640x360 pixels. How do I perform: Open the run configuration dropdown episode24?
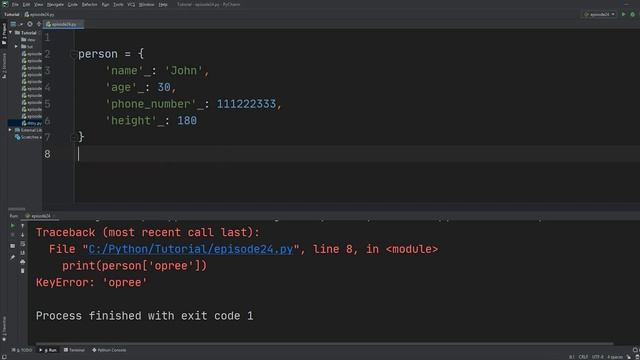(x=599, y=14)
